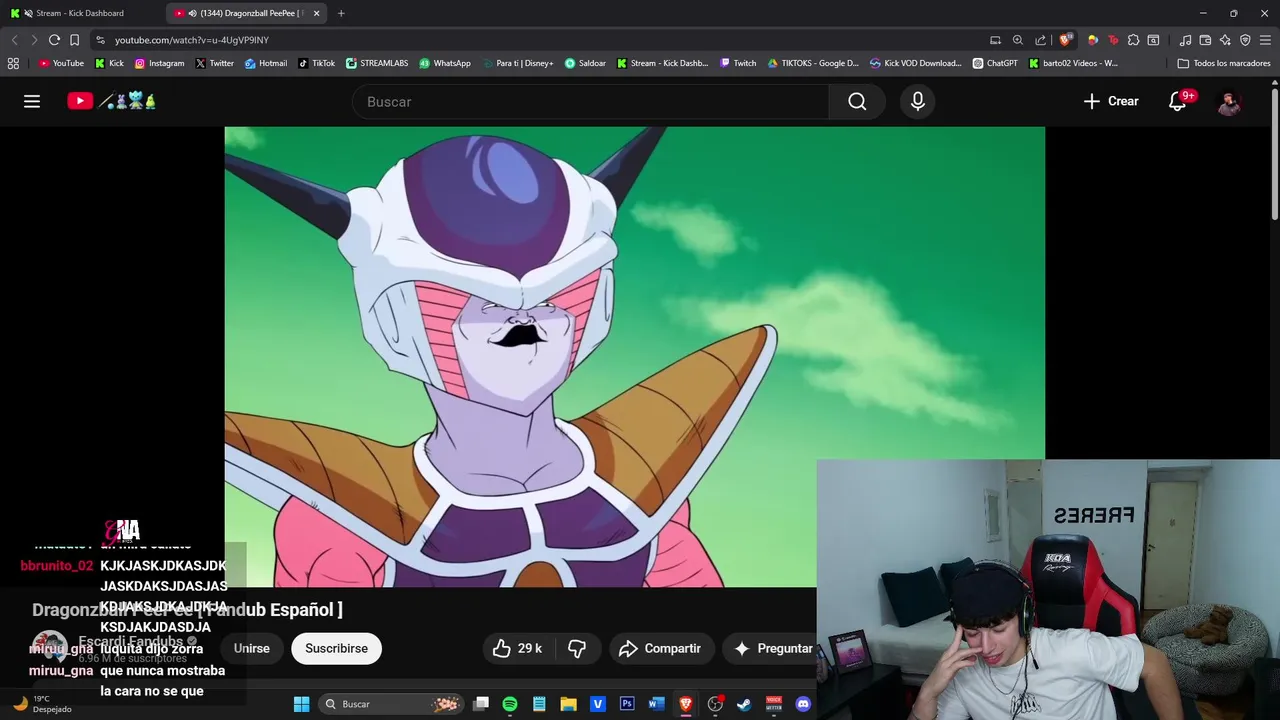Open the WhatsApp bookmark

pos(445,63)
